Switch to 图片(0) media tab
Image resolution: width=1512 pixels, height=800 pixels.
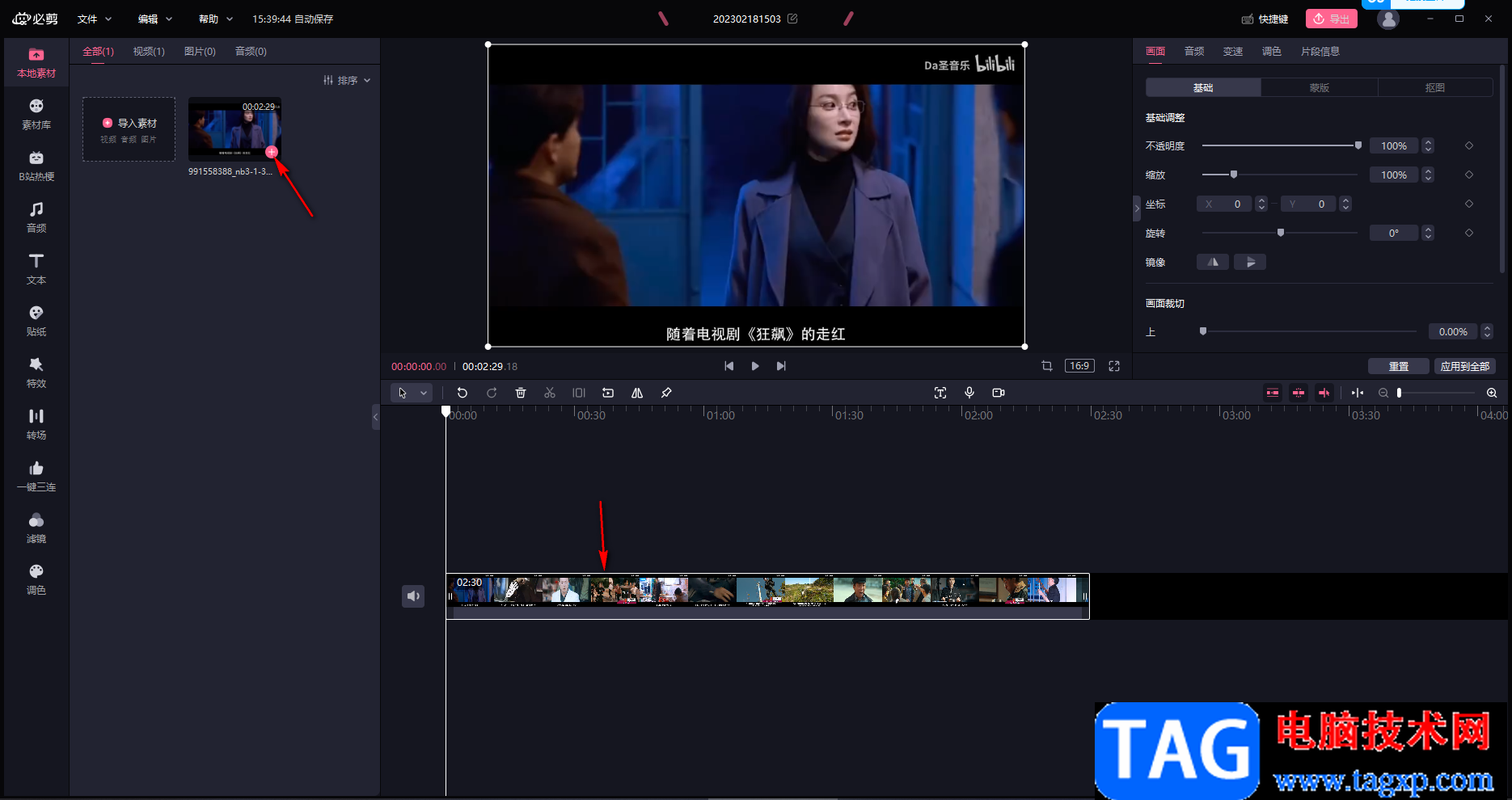point(200,51)
